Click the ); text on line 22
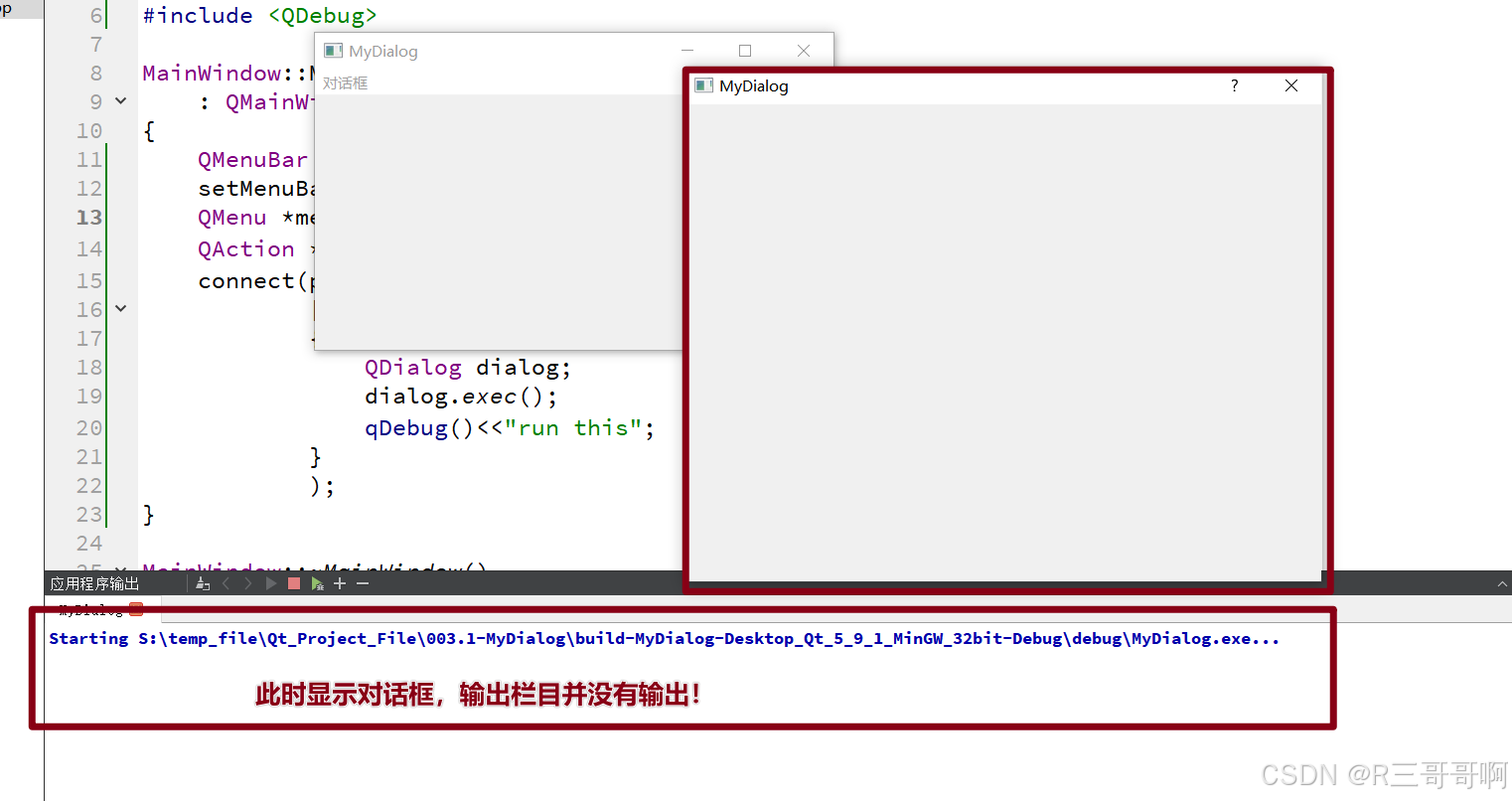This screenshot has height=801, width=1512. 323,486
